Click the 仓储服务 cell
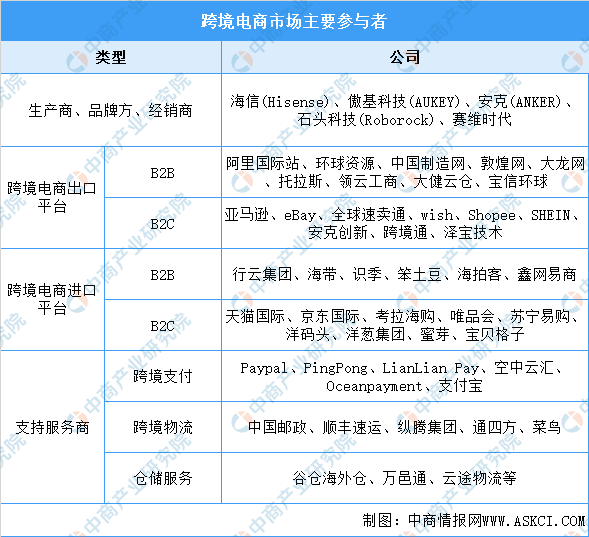 tap(163, 478)
